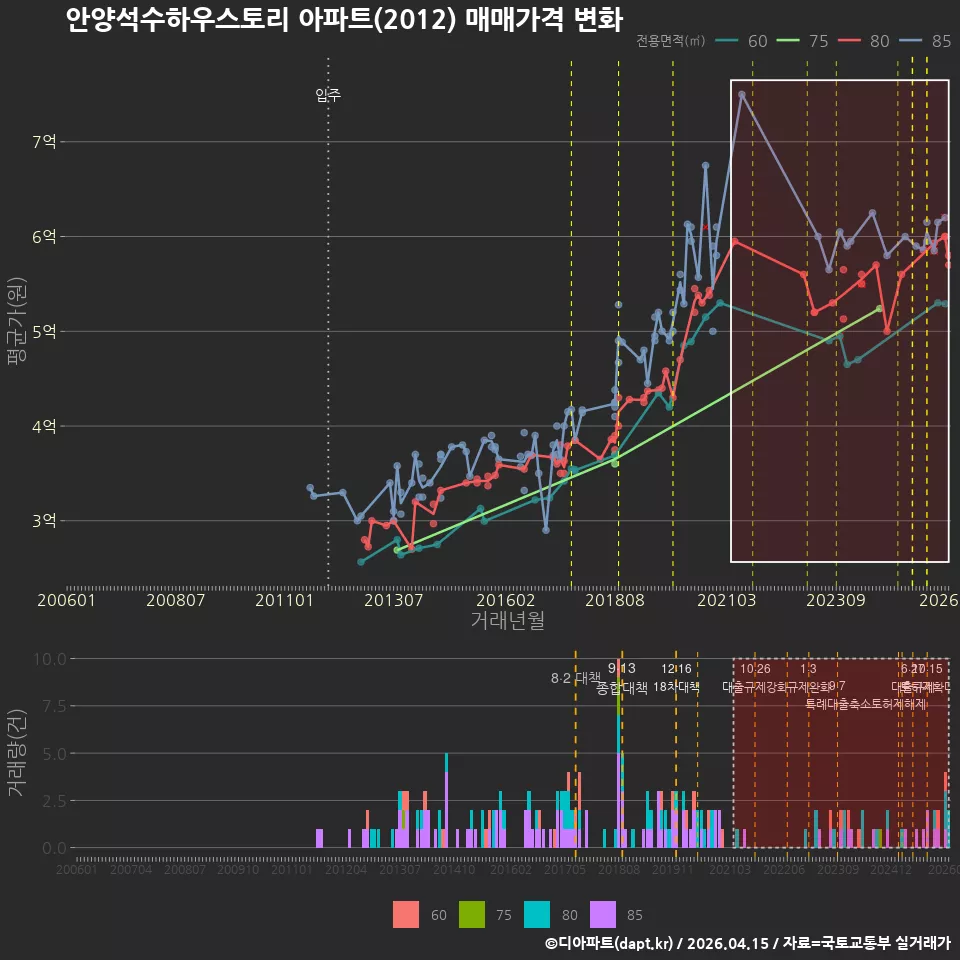
Task: Click the 7억 y-axis label
Action: coord(44,142)
